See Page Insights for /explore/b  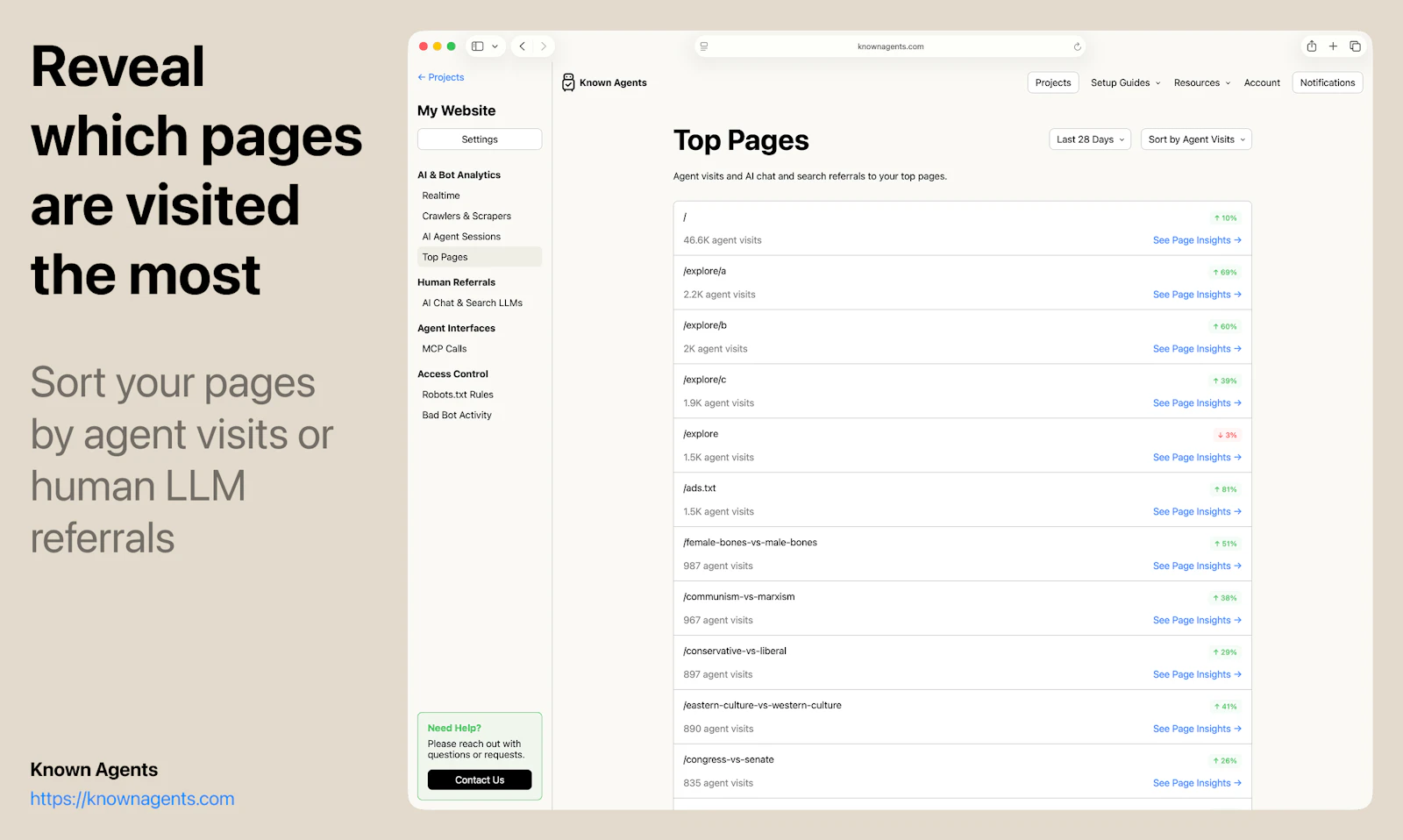(1197, 349)
